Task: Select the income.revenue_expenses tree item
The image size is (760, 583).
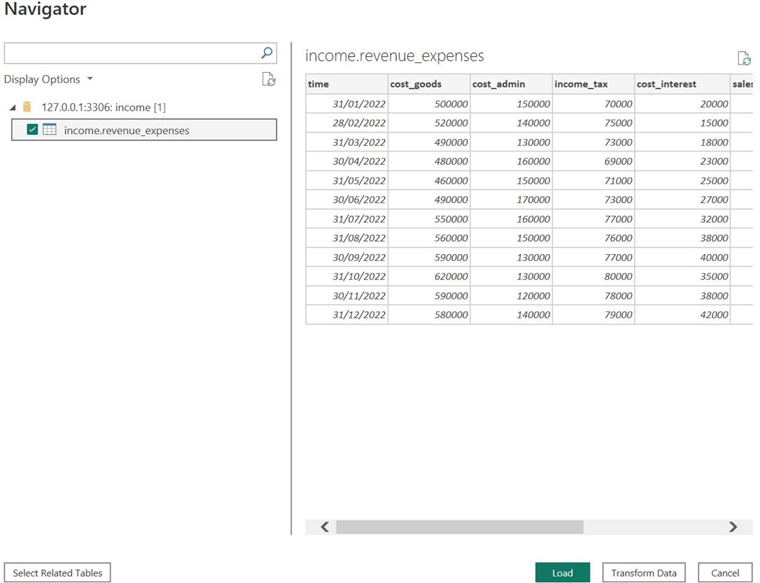Action: [x=126, y=130]
